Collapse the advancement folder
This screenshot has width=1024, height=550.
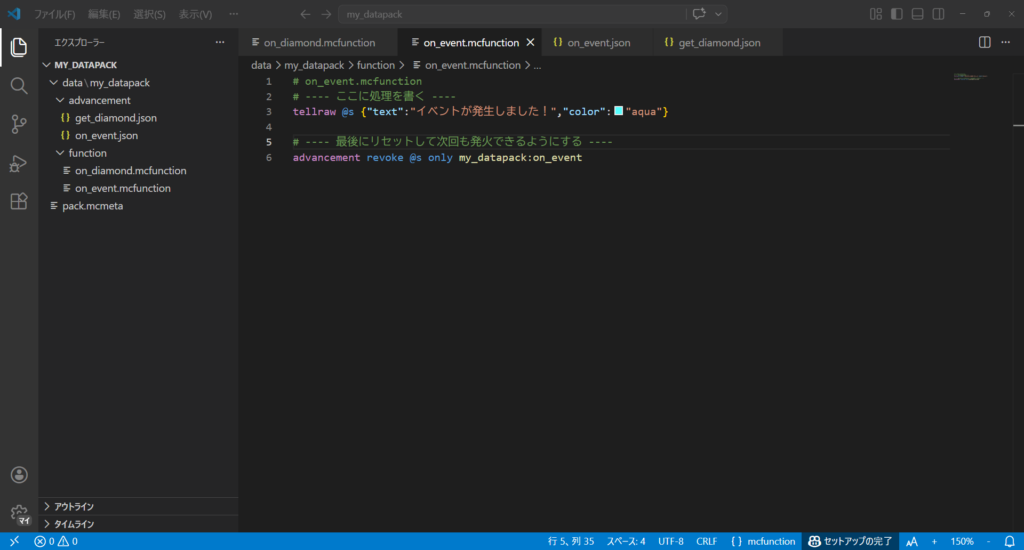tap(99, 100)
